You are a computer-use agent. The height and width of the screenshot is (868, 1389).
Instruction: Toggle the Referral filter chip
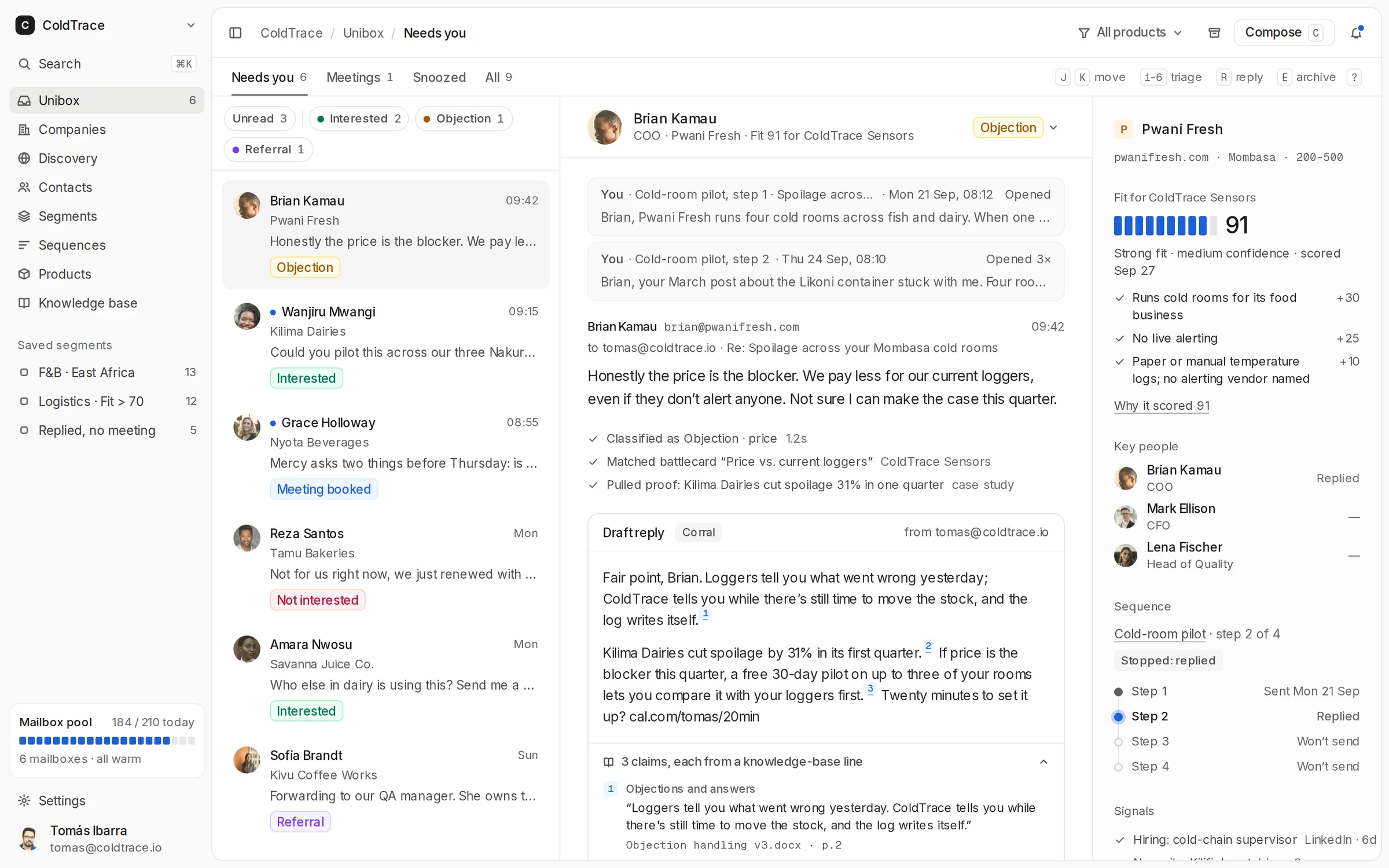268,149
